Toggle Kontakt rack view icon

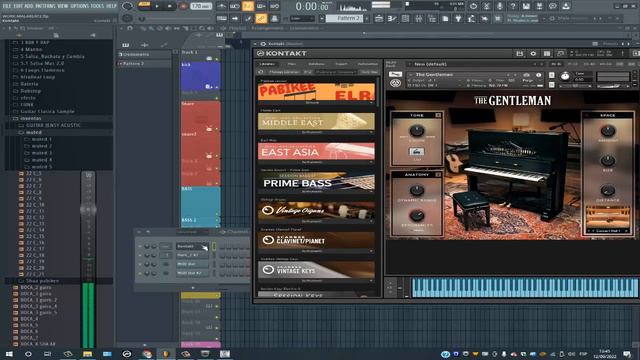(547, 53)
